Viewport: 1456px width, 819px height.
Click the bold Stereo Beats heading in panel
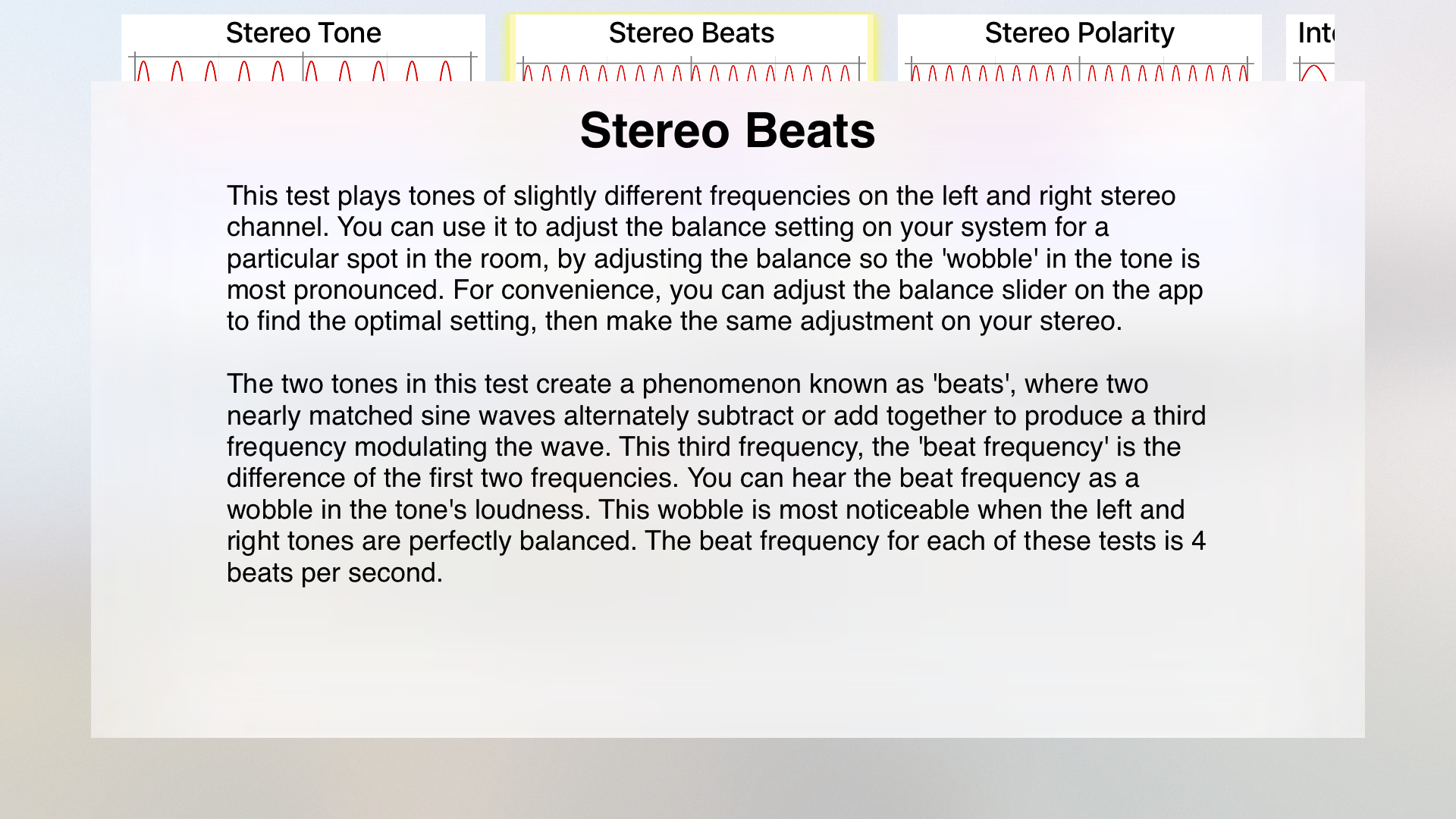[x=727, y=130]
